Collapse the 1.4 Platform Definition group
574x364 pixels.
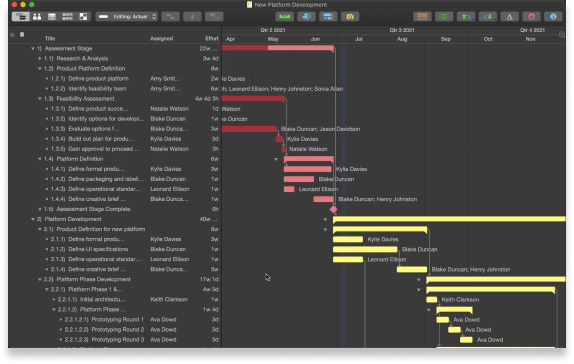pos(40,159)
